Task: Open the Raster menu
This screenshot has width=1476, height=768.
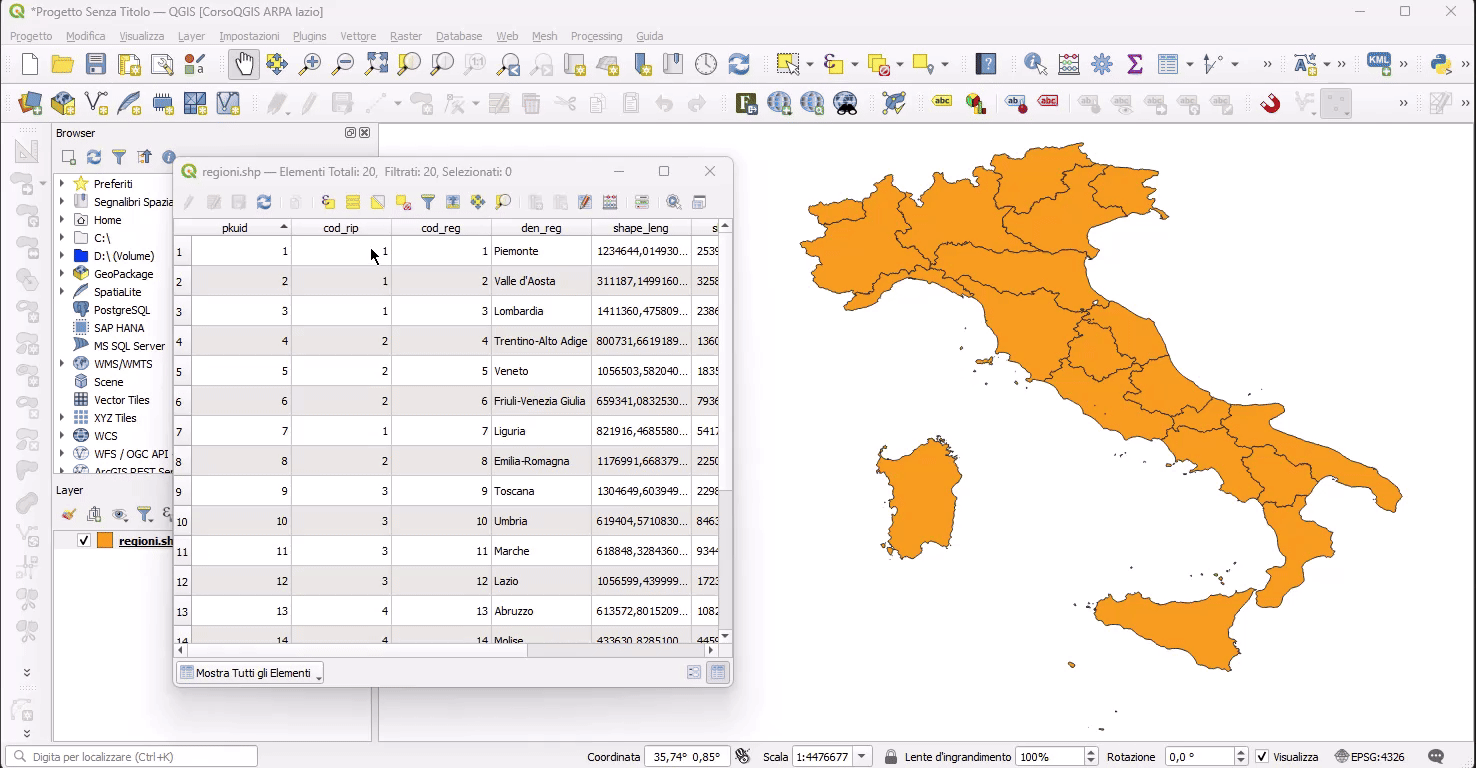Action: (405, 36)
